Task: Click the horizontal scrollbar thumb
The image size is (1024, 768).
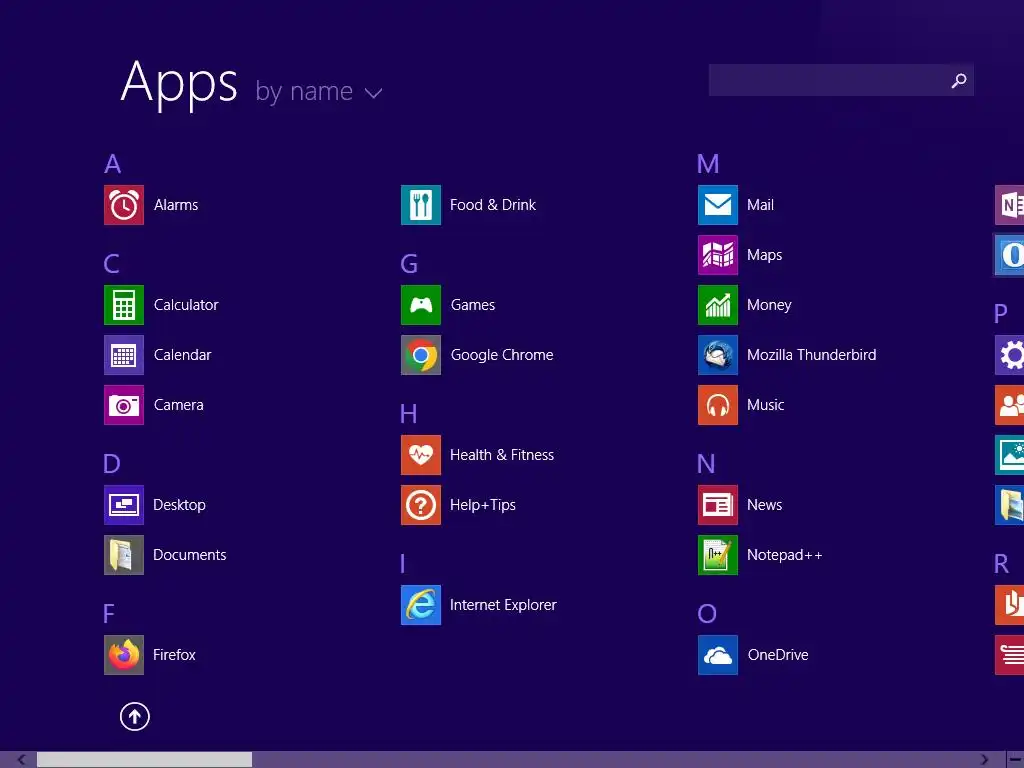Action: click(x=144, y=760)
